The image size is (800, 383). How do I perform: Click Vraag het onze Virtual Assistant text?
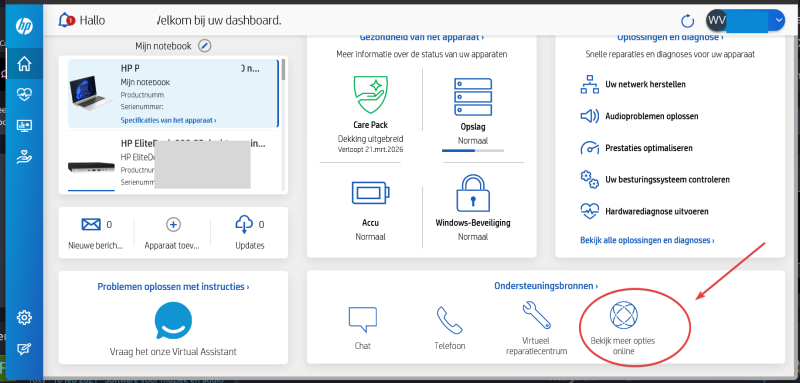pyautogui.click(x=173, y=352)
